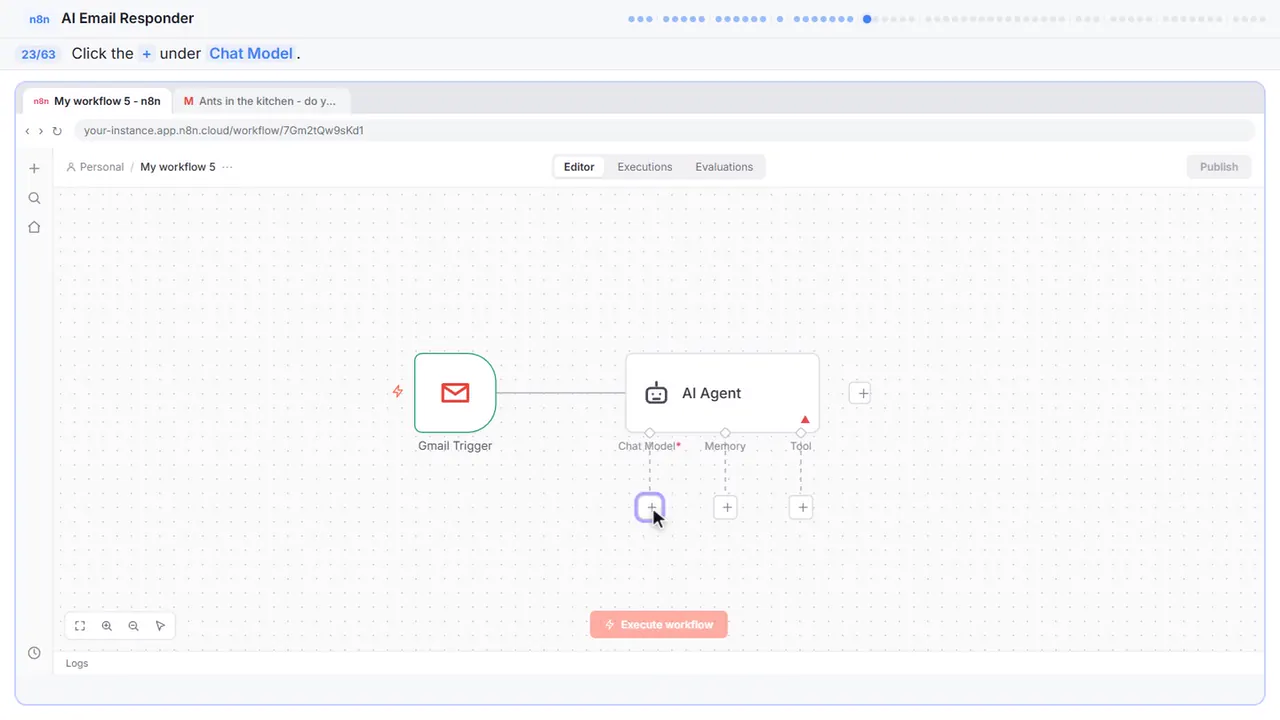Image resolution: width=1280 pixels, height=720 pixels.
Task: Zoom in on the workflow canvas
Action: (x=107, y=626)
